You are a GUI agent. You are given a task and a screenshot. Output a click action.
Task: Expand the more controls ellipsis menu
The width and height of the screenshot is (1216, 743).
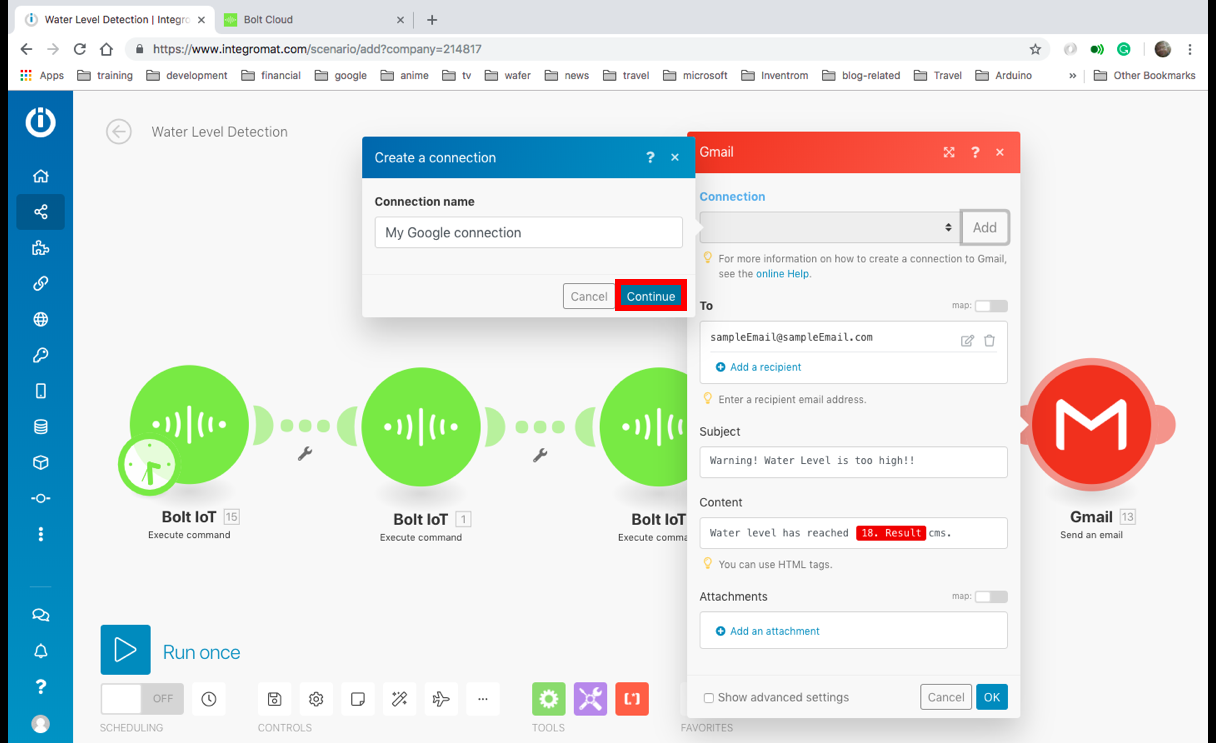click(482, 699)
